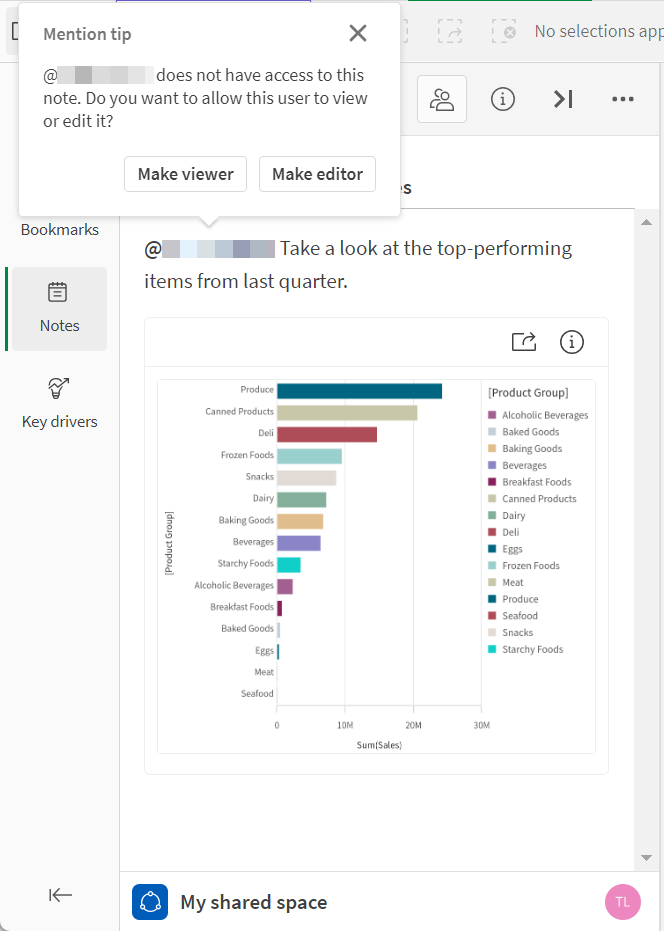Close the Mention tip popup
This screenshot has width=664, height=931.
[358, 33]
